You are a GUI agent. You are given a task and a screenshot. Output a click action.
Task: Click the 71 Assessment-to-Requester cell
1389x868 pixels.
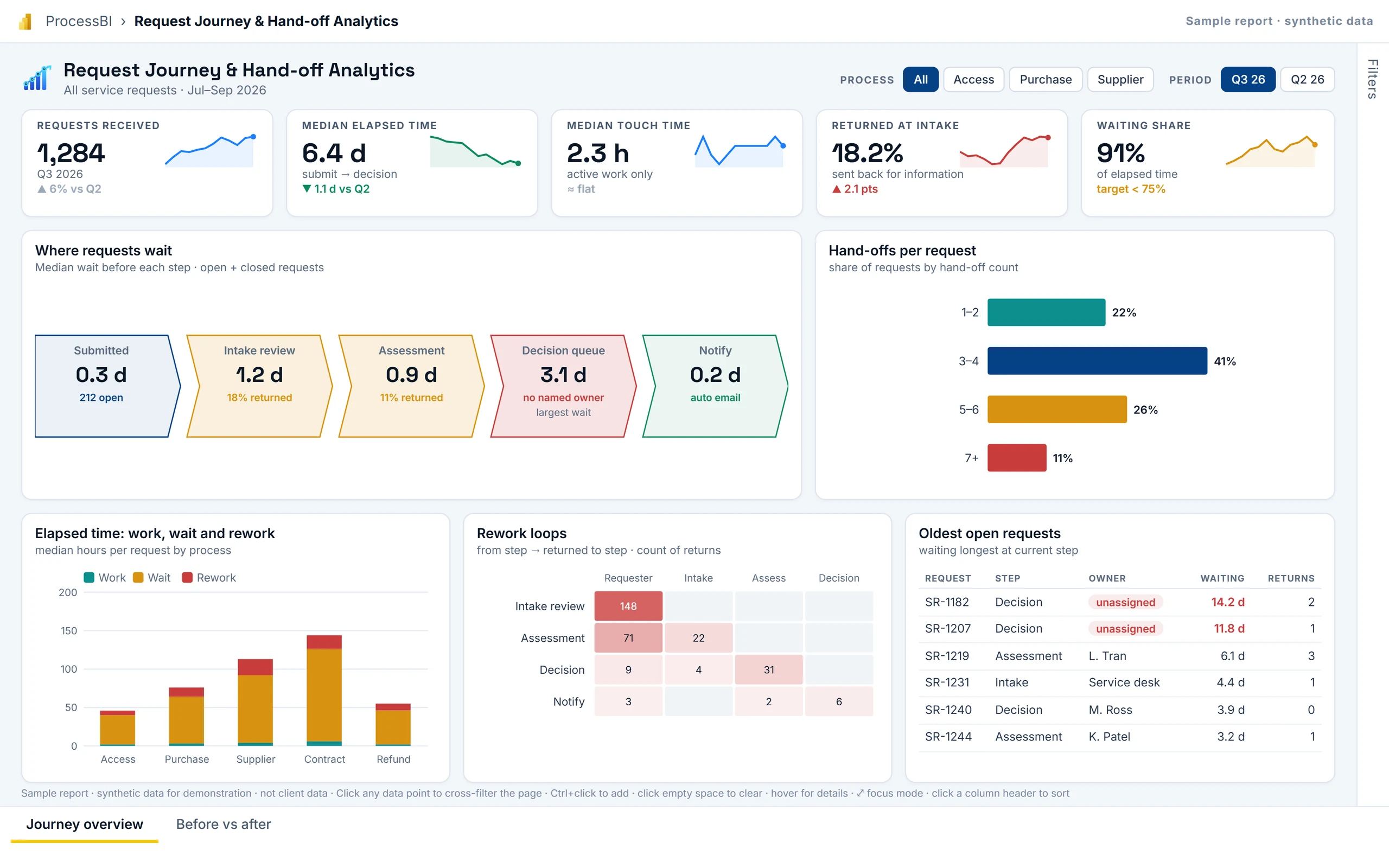point(628,638)
